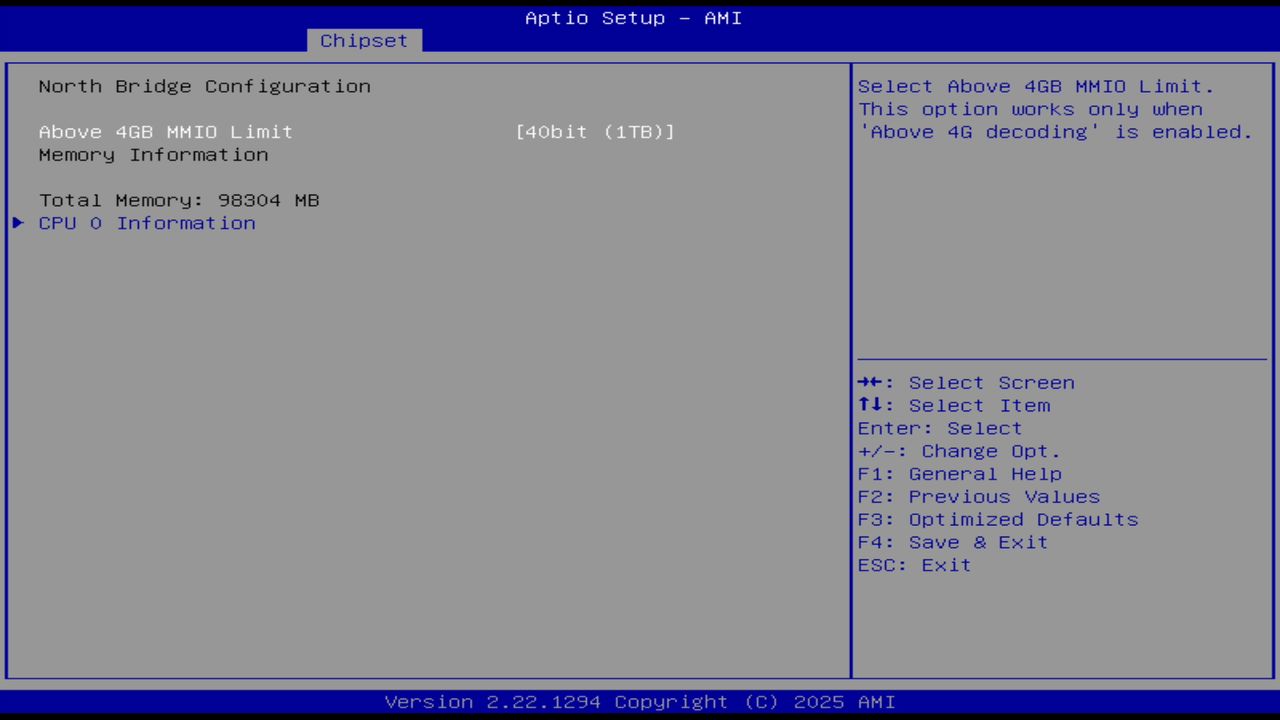Select F3: Optimized Defaults option

click(997, 519)
